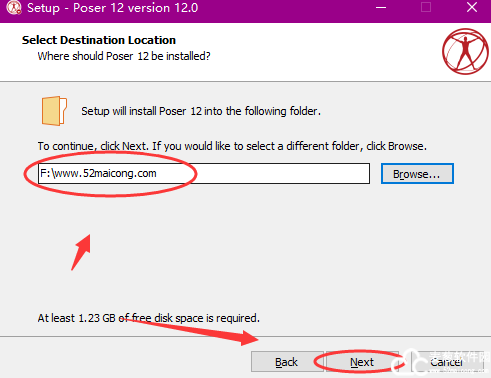The image size is (491, 378).
Task: Click 'Where should Poser 12 be installed?' text
Action: coord(124,56)
